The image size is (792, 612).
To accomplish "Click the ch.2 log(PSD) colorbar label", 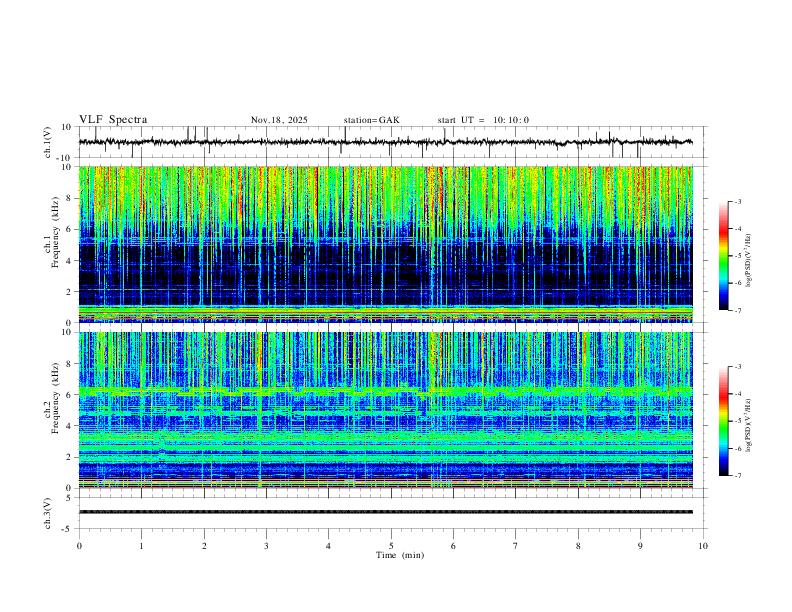I will [749, 426].
